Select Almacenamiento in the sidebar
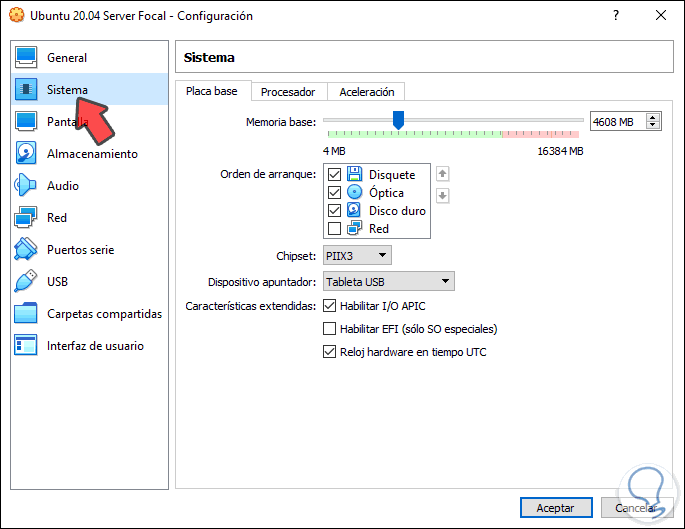 (x=90, y=153)
